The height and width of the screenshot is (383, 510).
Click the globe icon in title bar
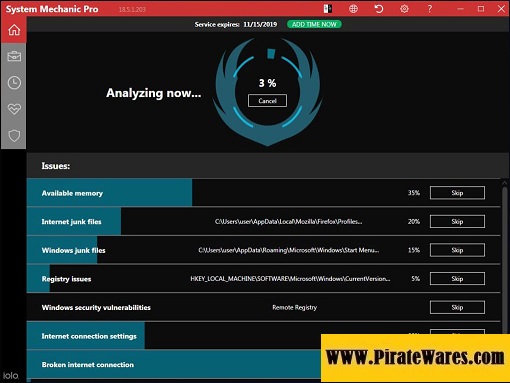click(x=353, y=9)
